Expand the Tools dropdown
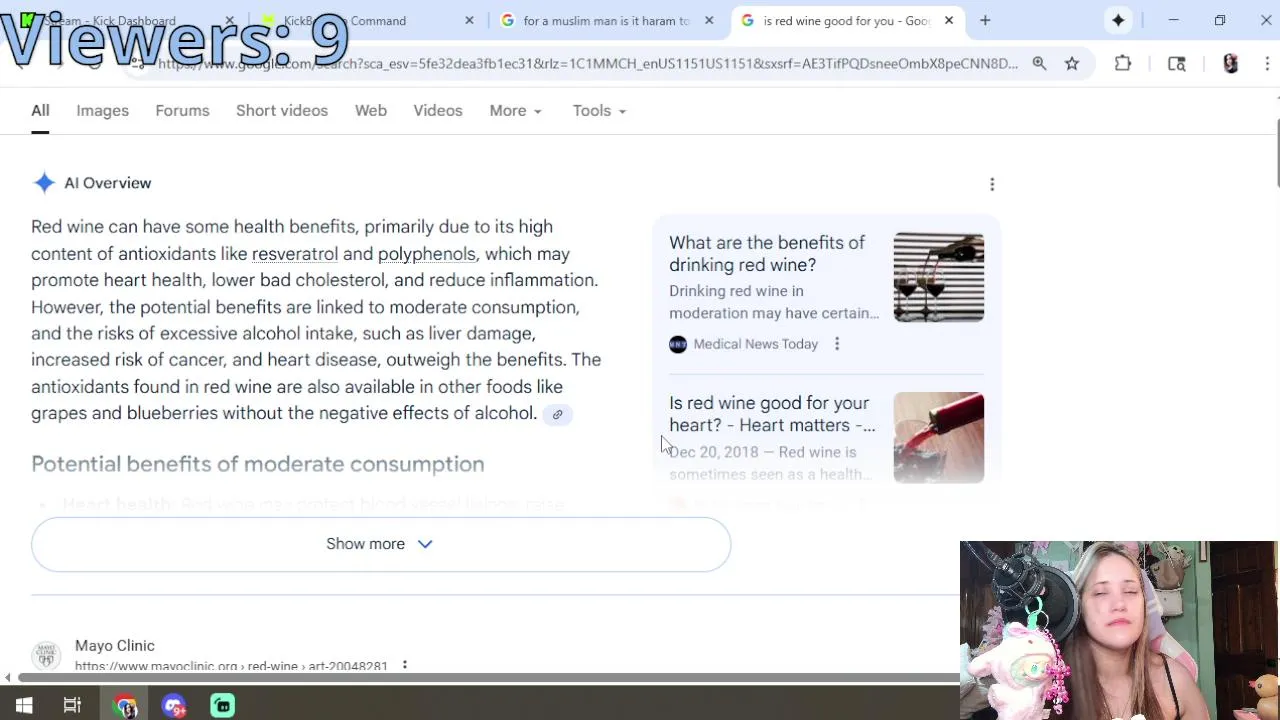The width and height of the screenshot is (1280, 720). (599, 111)
